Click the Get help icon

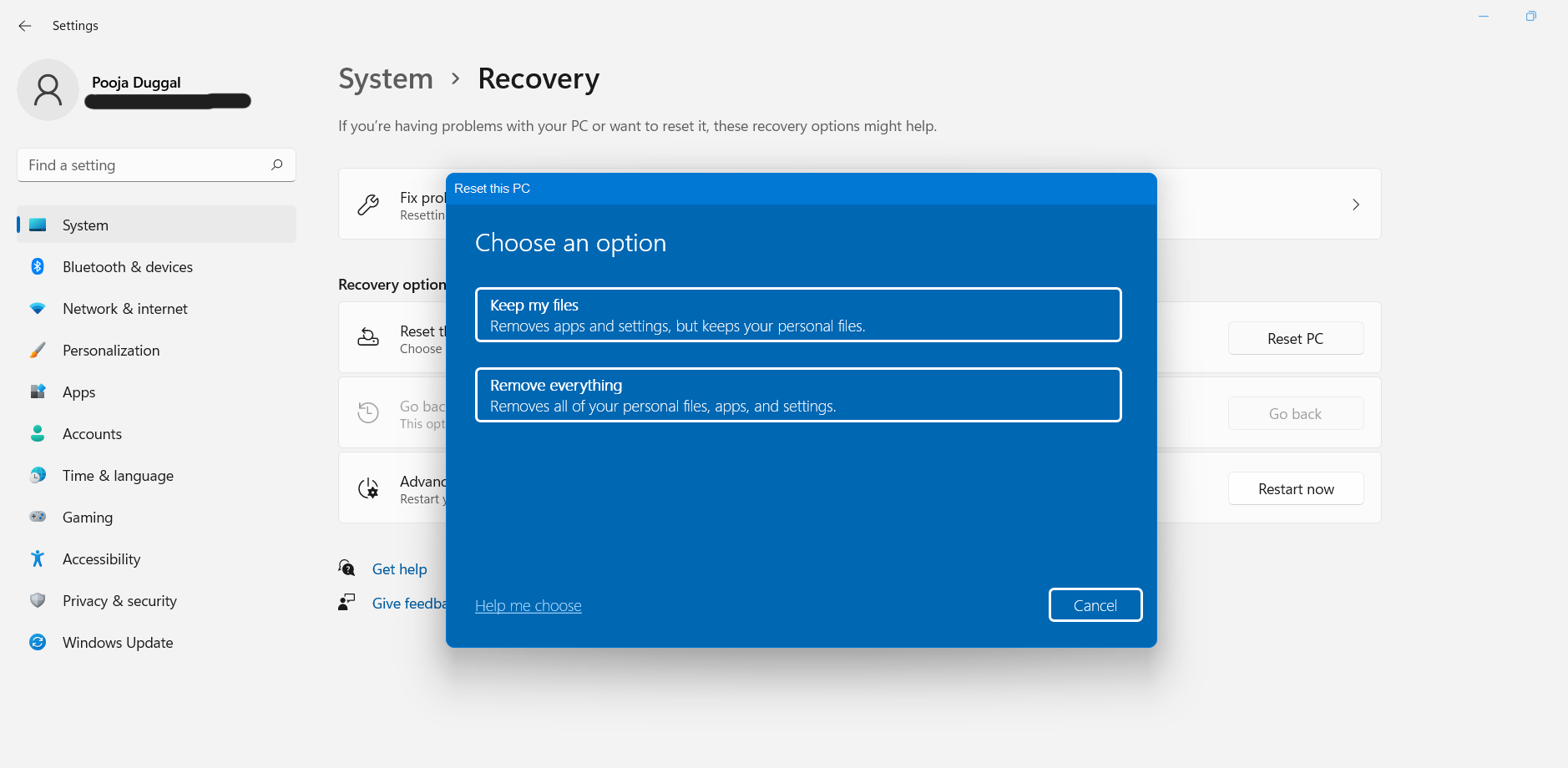pyautogui.click(x=346, y=568)
